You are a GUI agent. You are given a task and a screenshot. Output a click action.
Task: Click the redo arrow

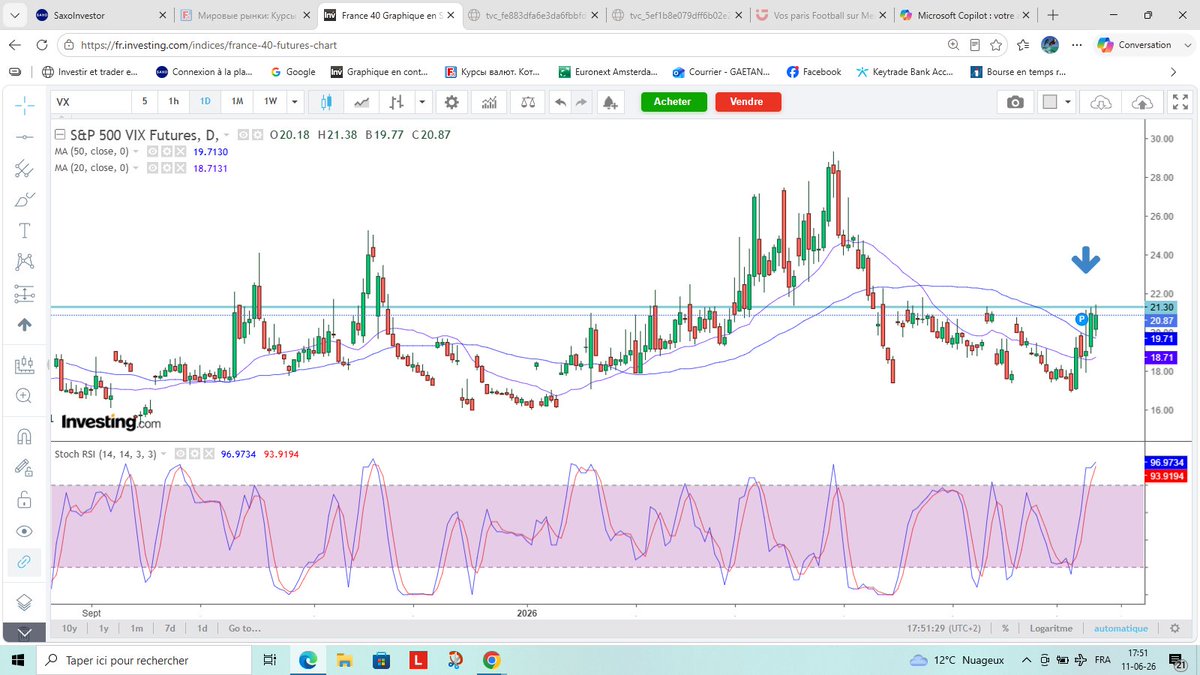582,102
